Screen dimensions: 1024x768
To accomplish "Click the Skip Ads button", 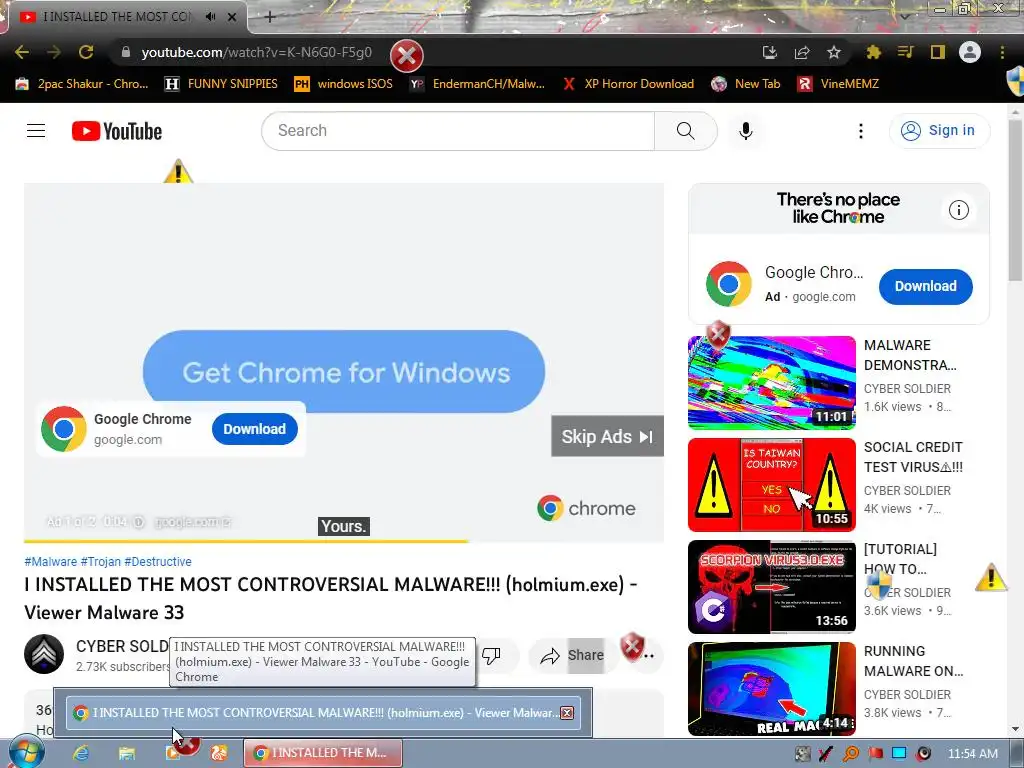I will click(607, 436).
